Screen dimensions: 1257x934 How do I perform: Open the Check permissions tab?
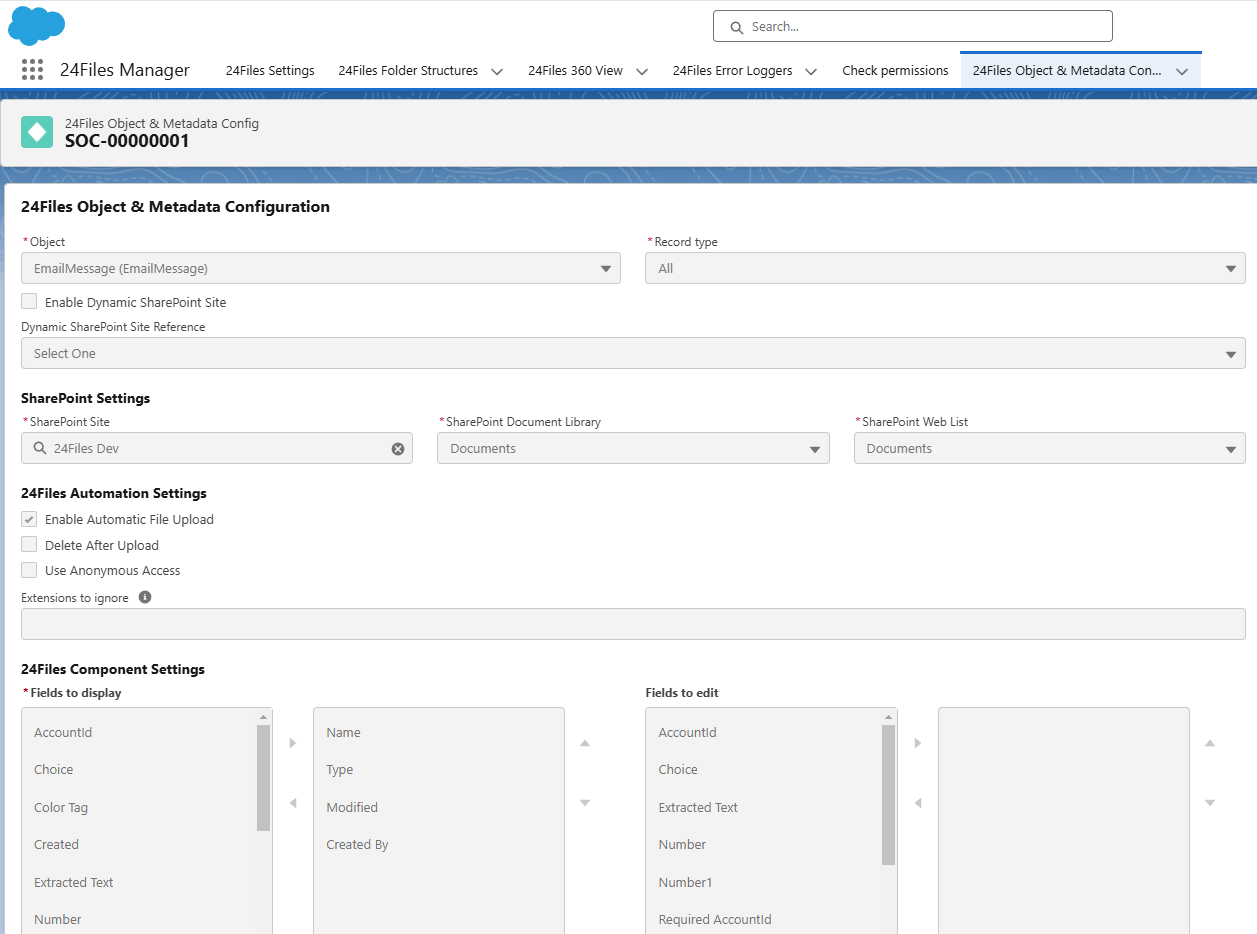tap(895, 71)
